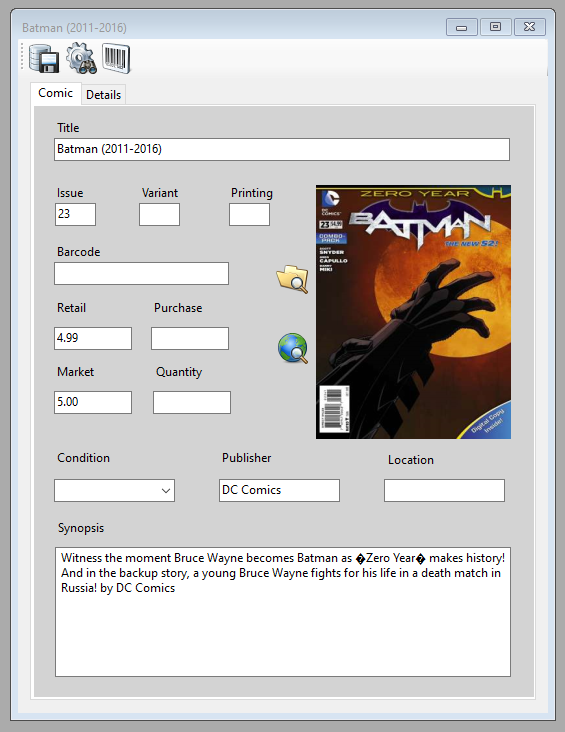The width and height of the screenshot is (565, 732).
Task: Click the Title input field
Action: click(282, 149)
